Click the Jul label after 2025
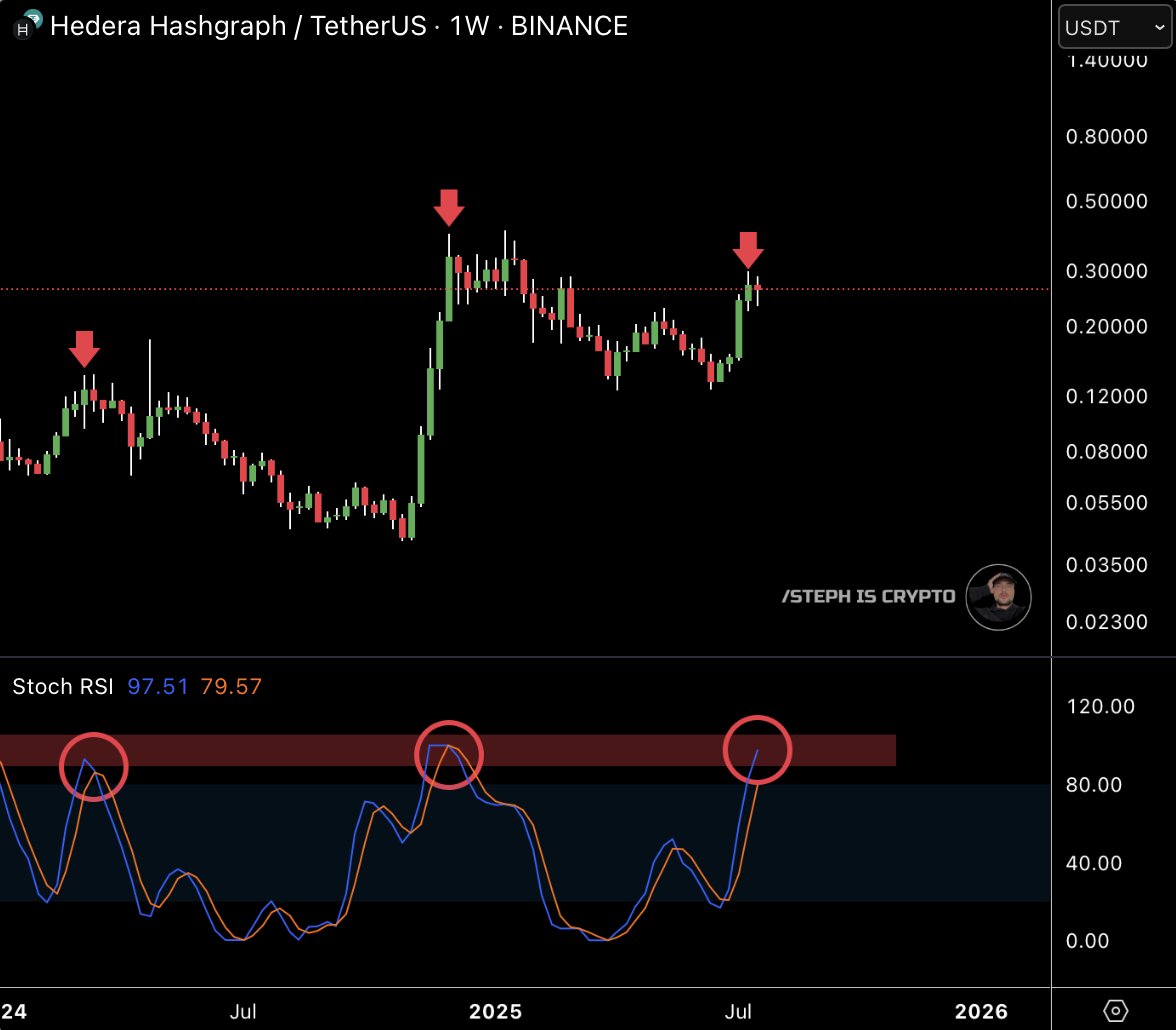 click(x=738, y=1011)
